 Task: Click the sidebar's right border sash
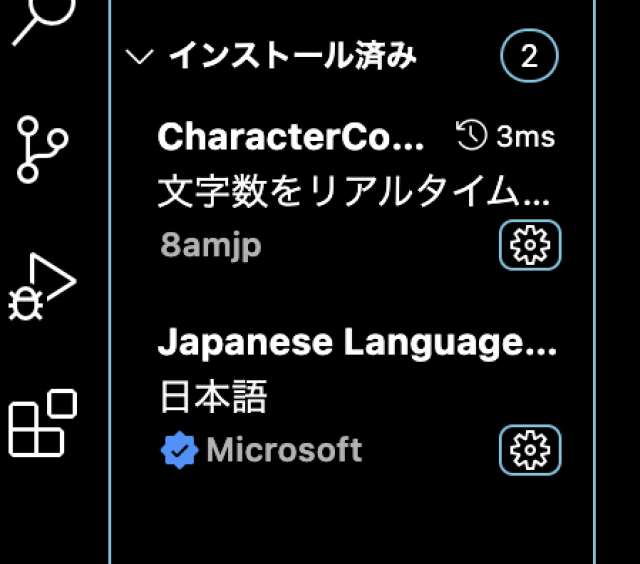coord(594,300)
